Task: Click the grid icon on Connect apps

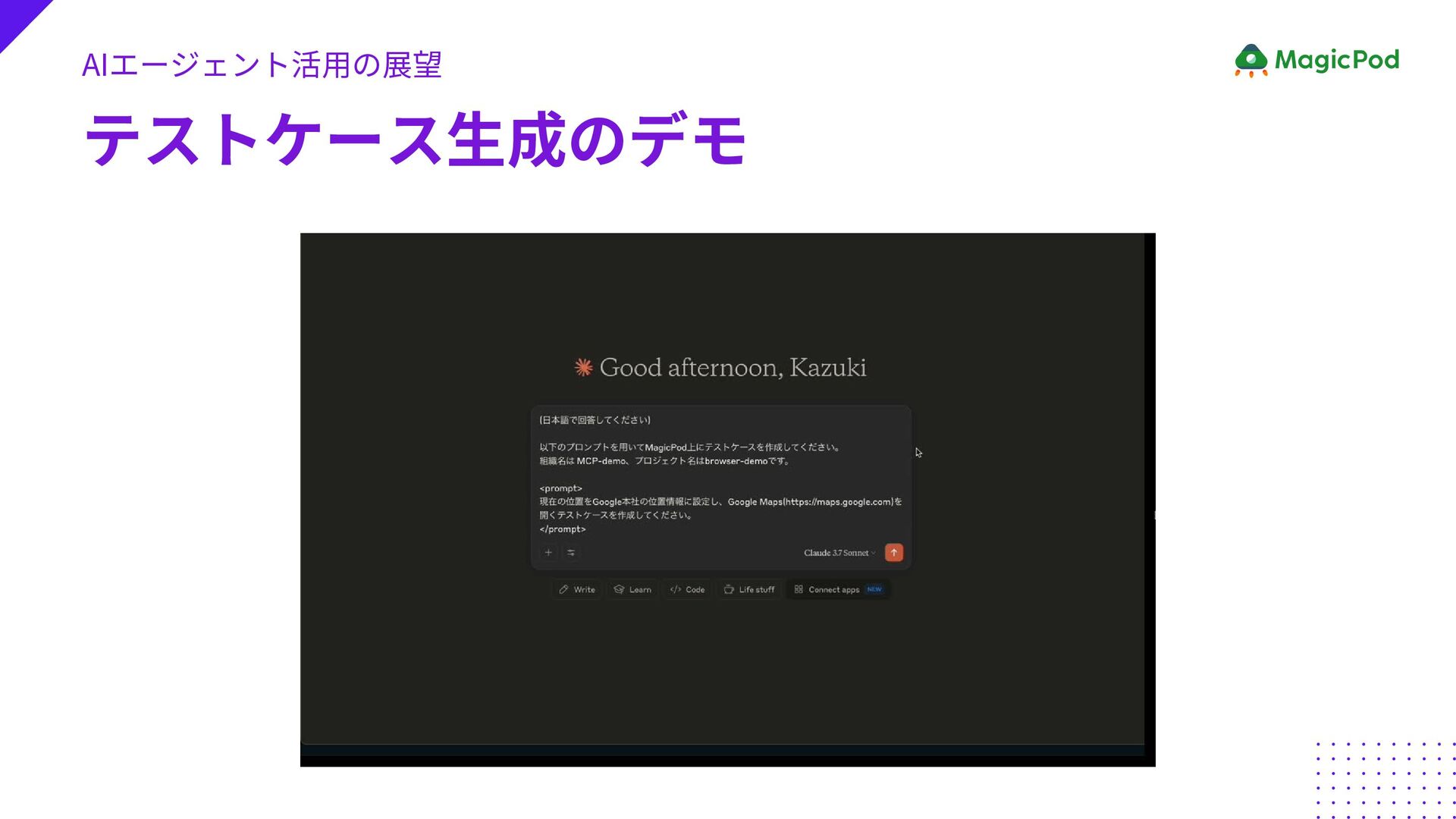Action: tap(799, 589)
